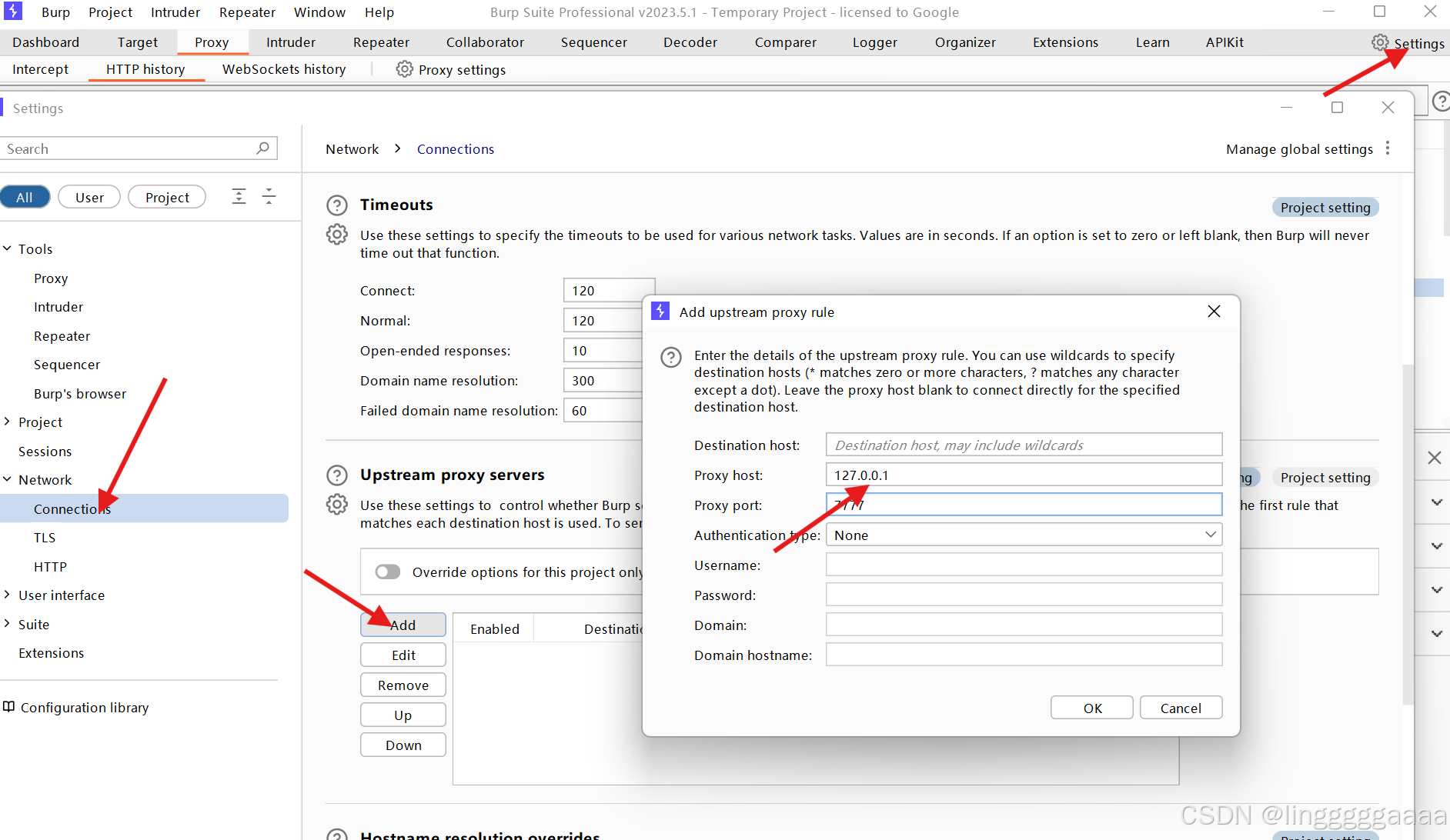Image resolution: width=1450 pixels, height=840 pixels.
Task: Open the Project menu in menu bar
Action: [110, 12]
